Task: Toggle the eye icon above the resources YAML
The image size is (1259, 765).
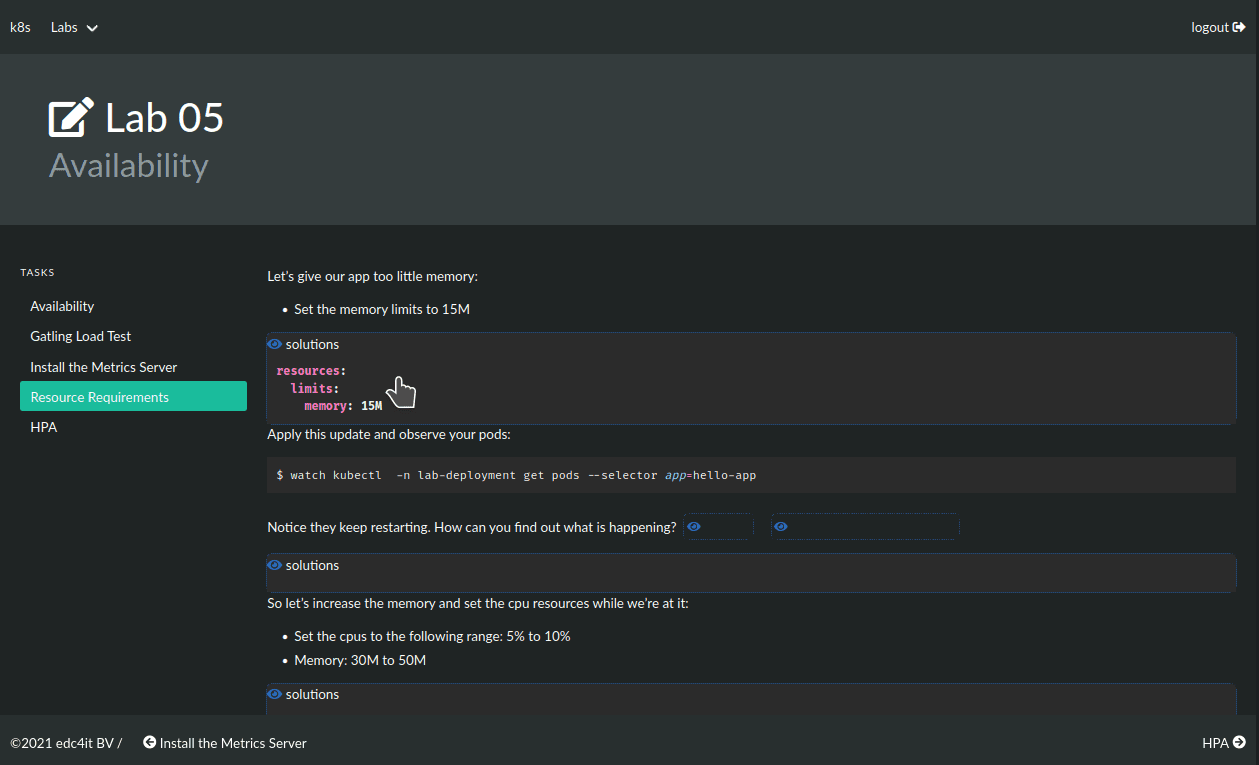Action: click(274, 344)
